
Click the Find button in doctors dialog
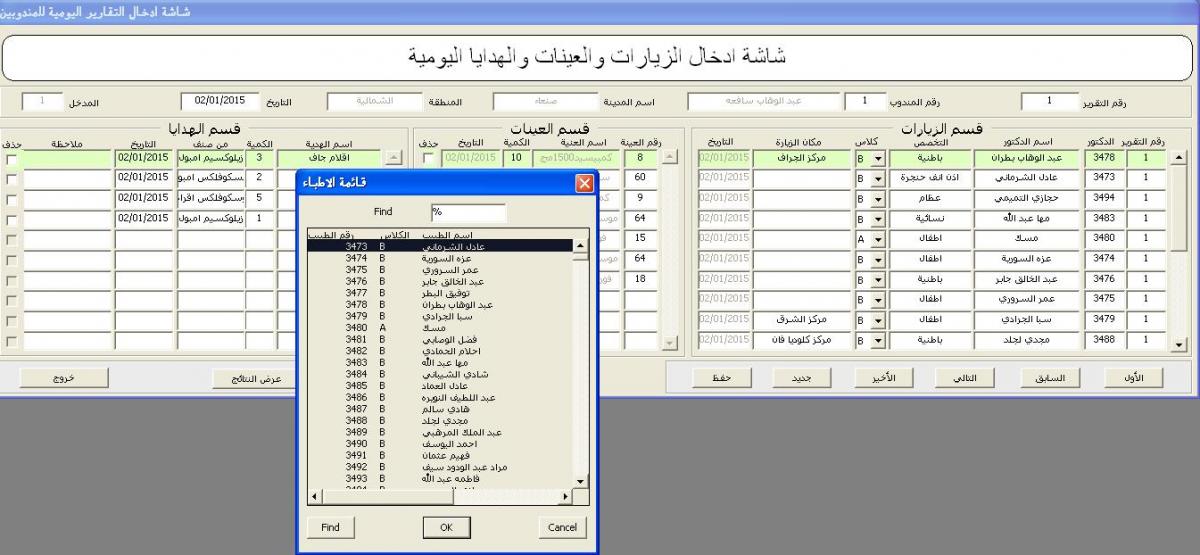pos(330,527)
